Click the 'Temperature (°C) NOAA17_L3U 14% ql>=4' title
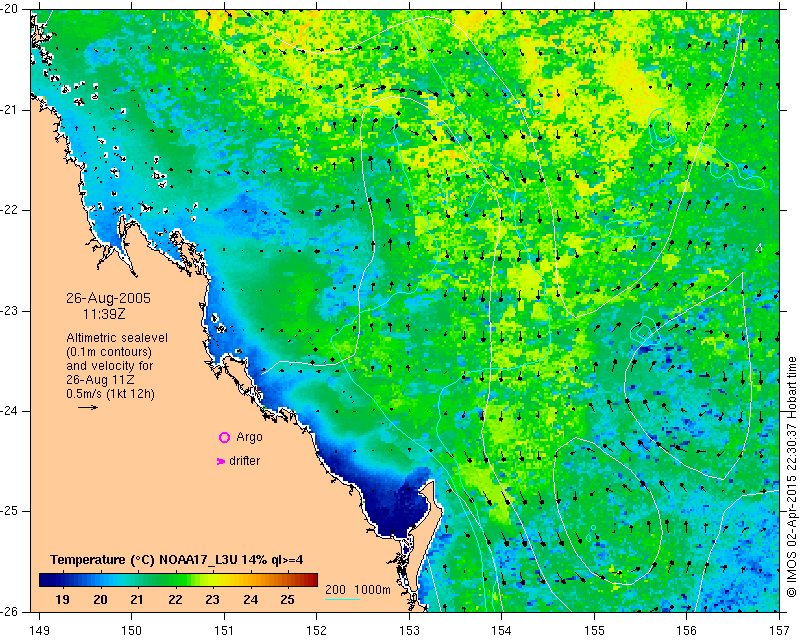800x640 pixels. click(177, 560)
